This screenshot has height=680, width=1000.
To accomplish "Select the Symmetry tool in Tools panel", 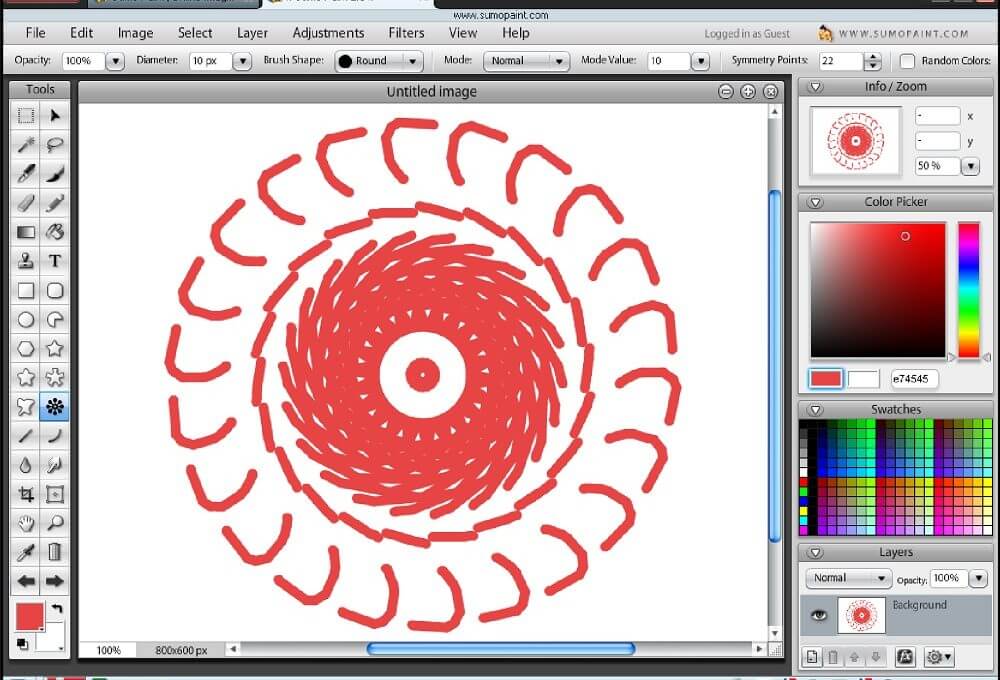I will click(x=55, y=406).
